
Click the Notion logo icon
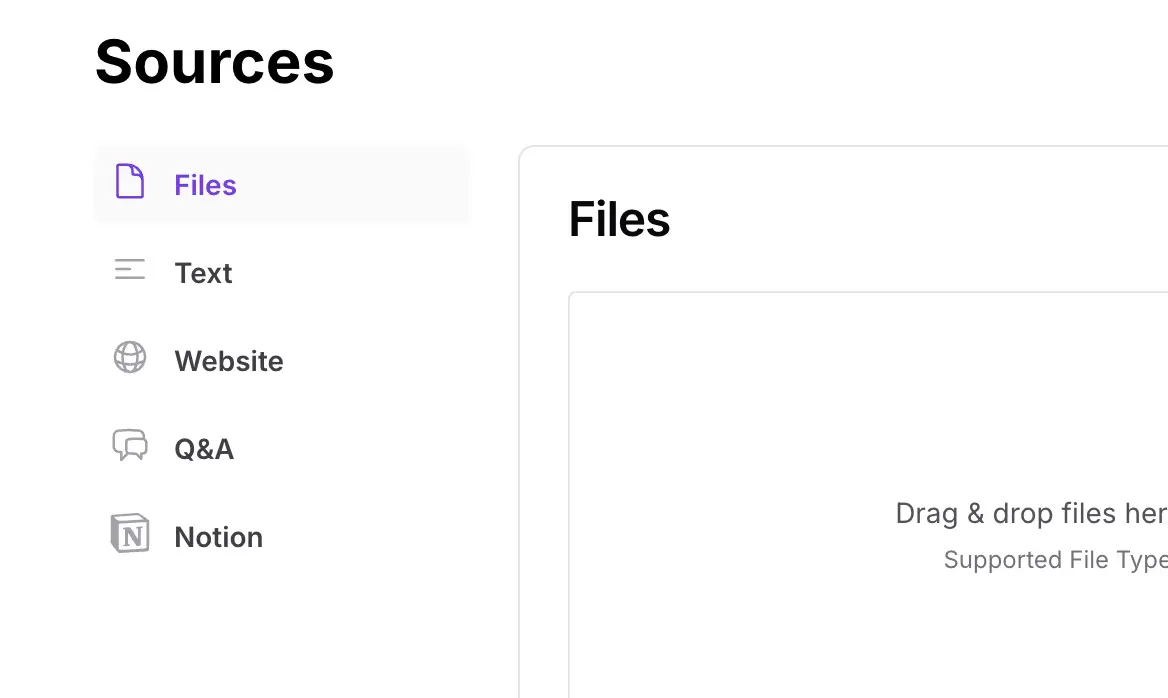[x=130, y=534]
